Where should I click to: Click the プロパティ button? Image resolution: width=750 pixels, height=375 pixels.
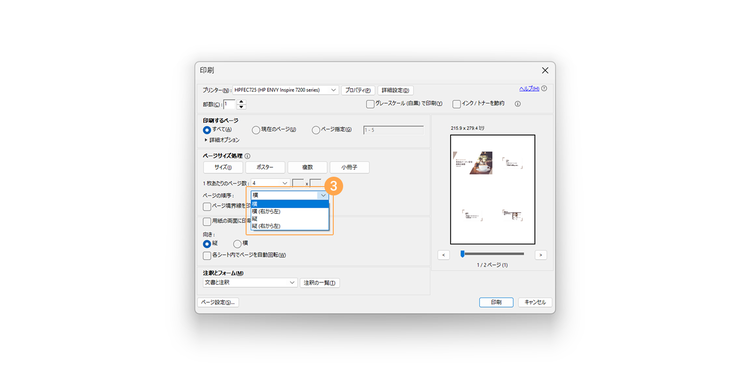[x=358, y=90]
